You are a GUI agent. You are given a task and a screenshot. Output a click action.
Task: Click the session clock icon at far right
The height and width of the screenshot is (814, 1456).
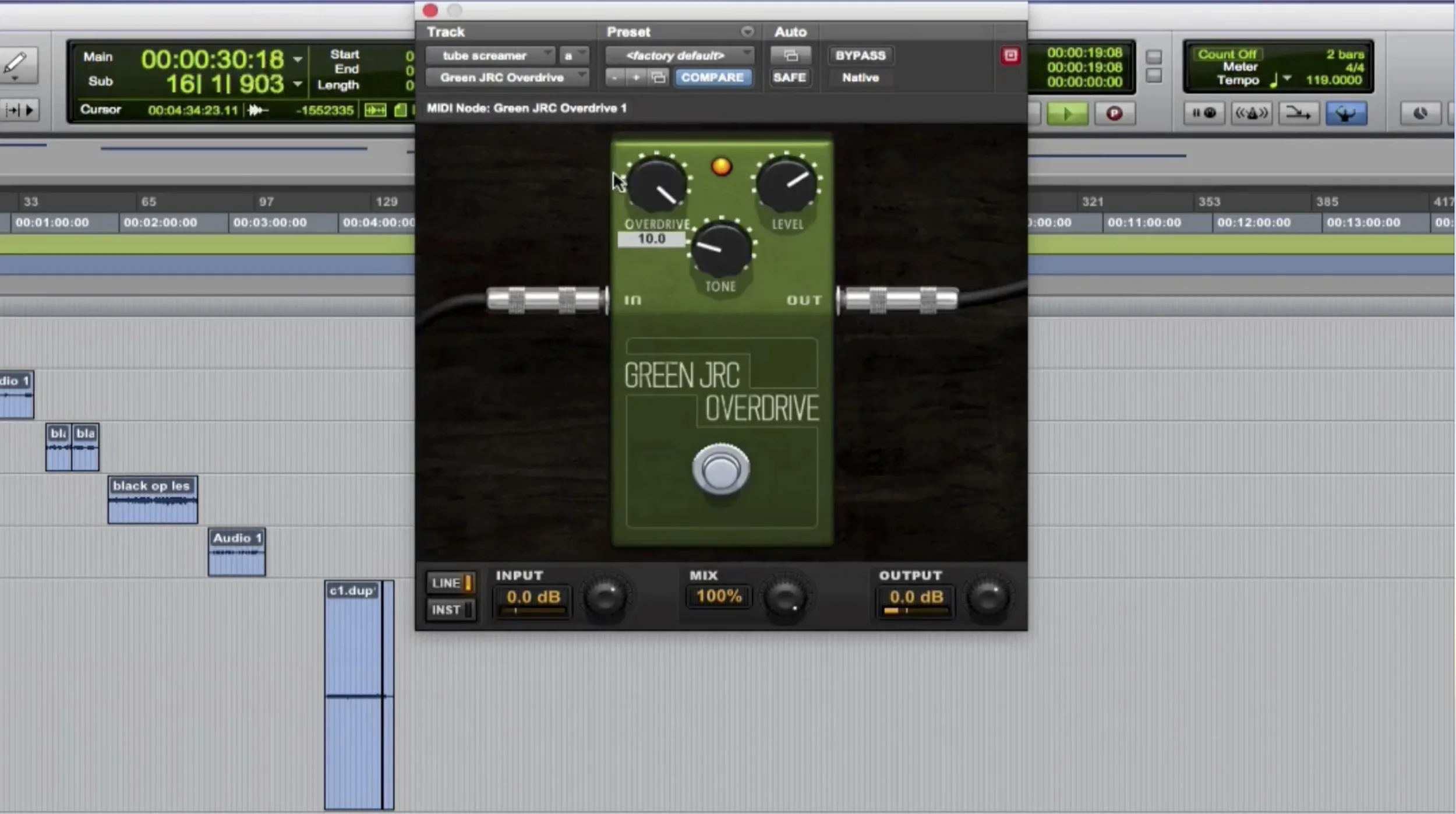[x=1421, y=112]
